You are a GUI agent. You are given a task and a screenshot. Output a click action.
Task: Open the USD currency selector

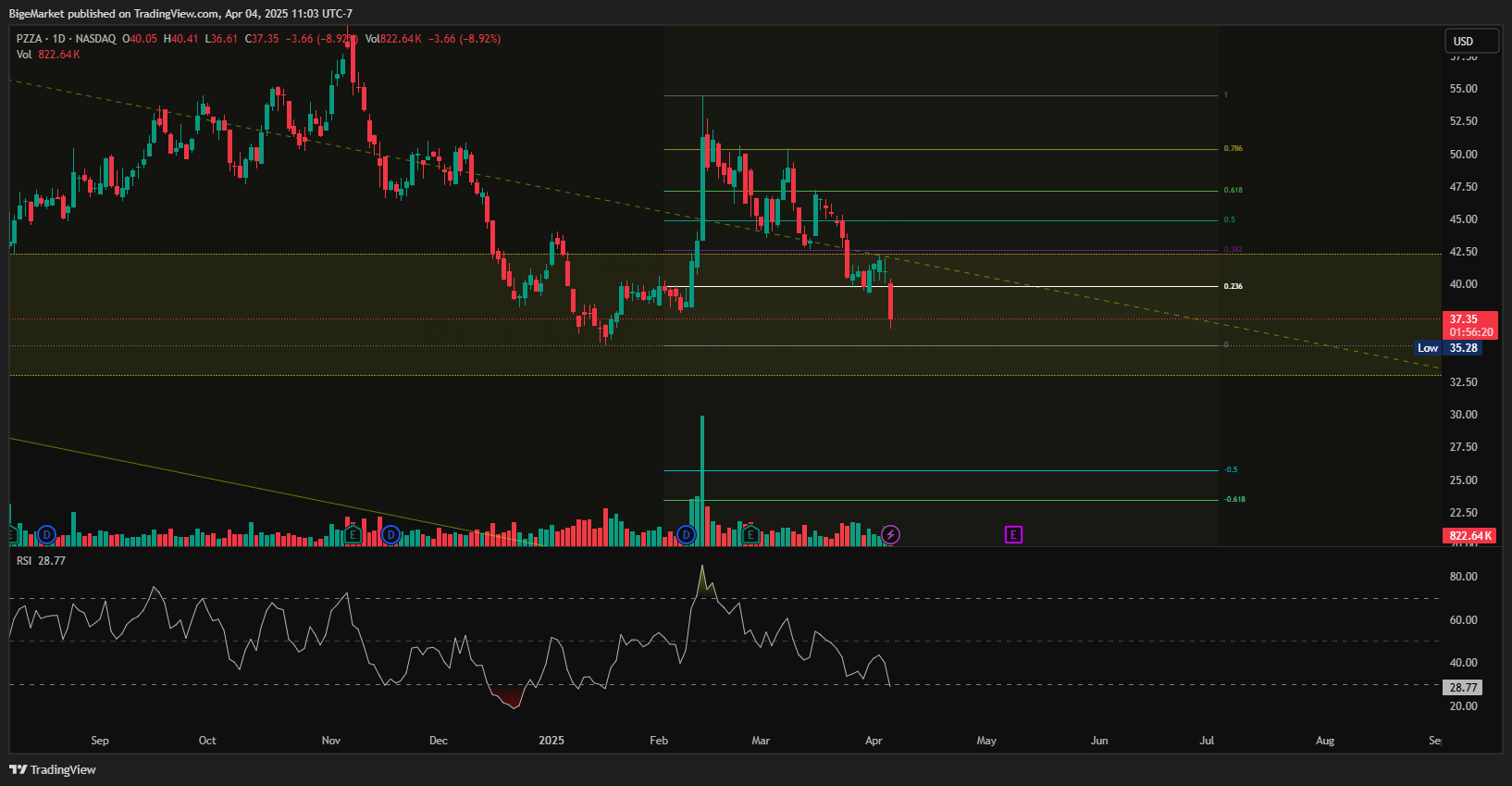click(x=1471, y=41)
